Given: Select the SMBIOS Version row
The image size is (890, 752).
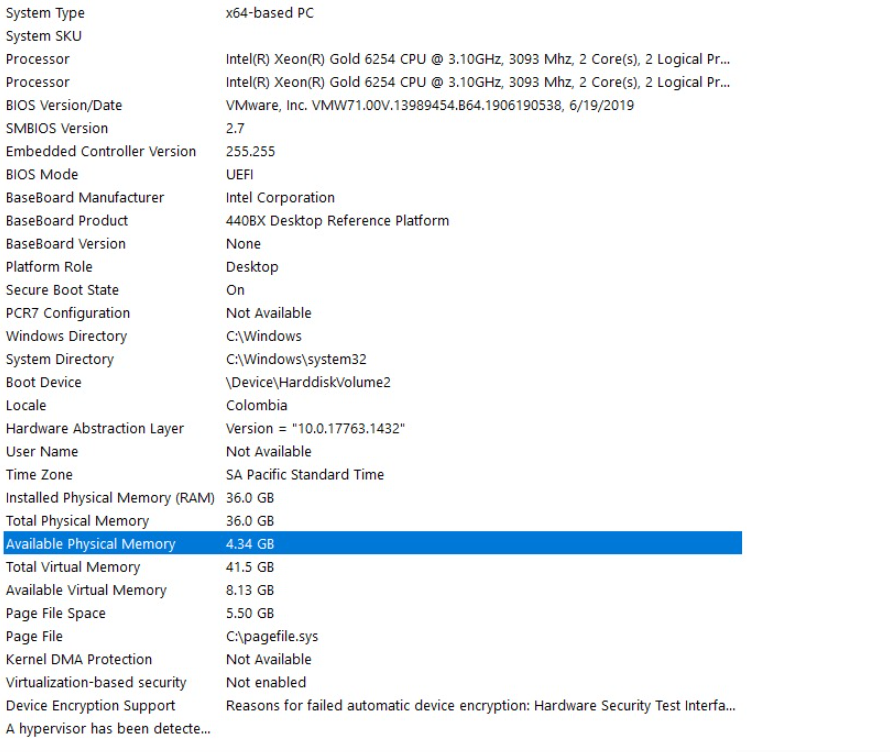Looking at the screenshot, I should point(57,129).
